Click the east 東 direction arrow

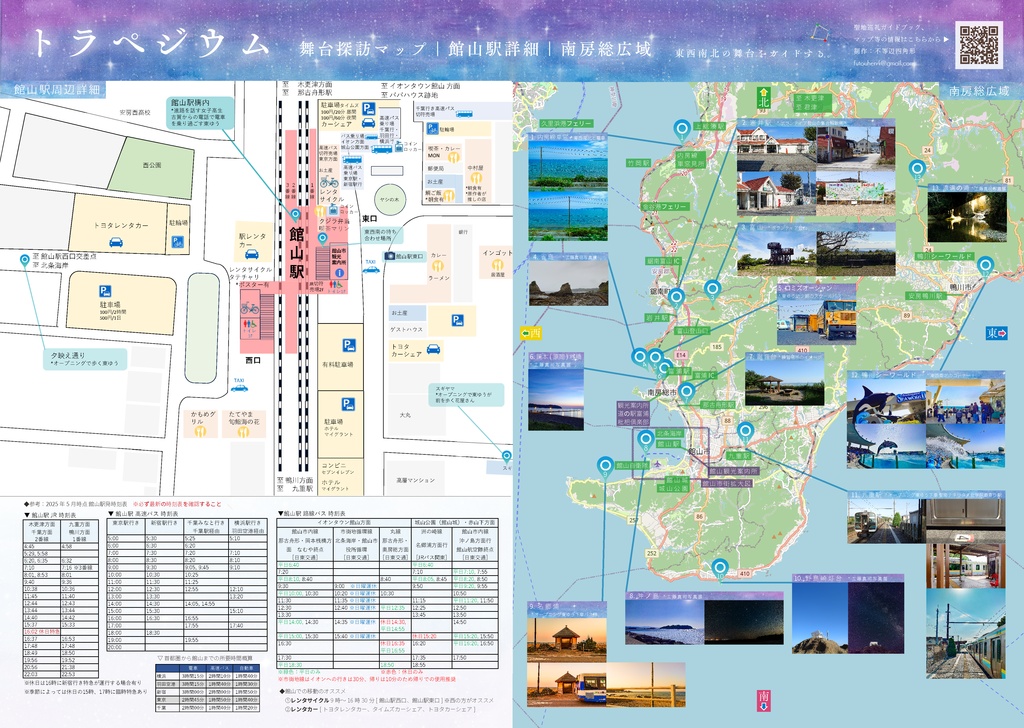[997, 333]
